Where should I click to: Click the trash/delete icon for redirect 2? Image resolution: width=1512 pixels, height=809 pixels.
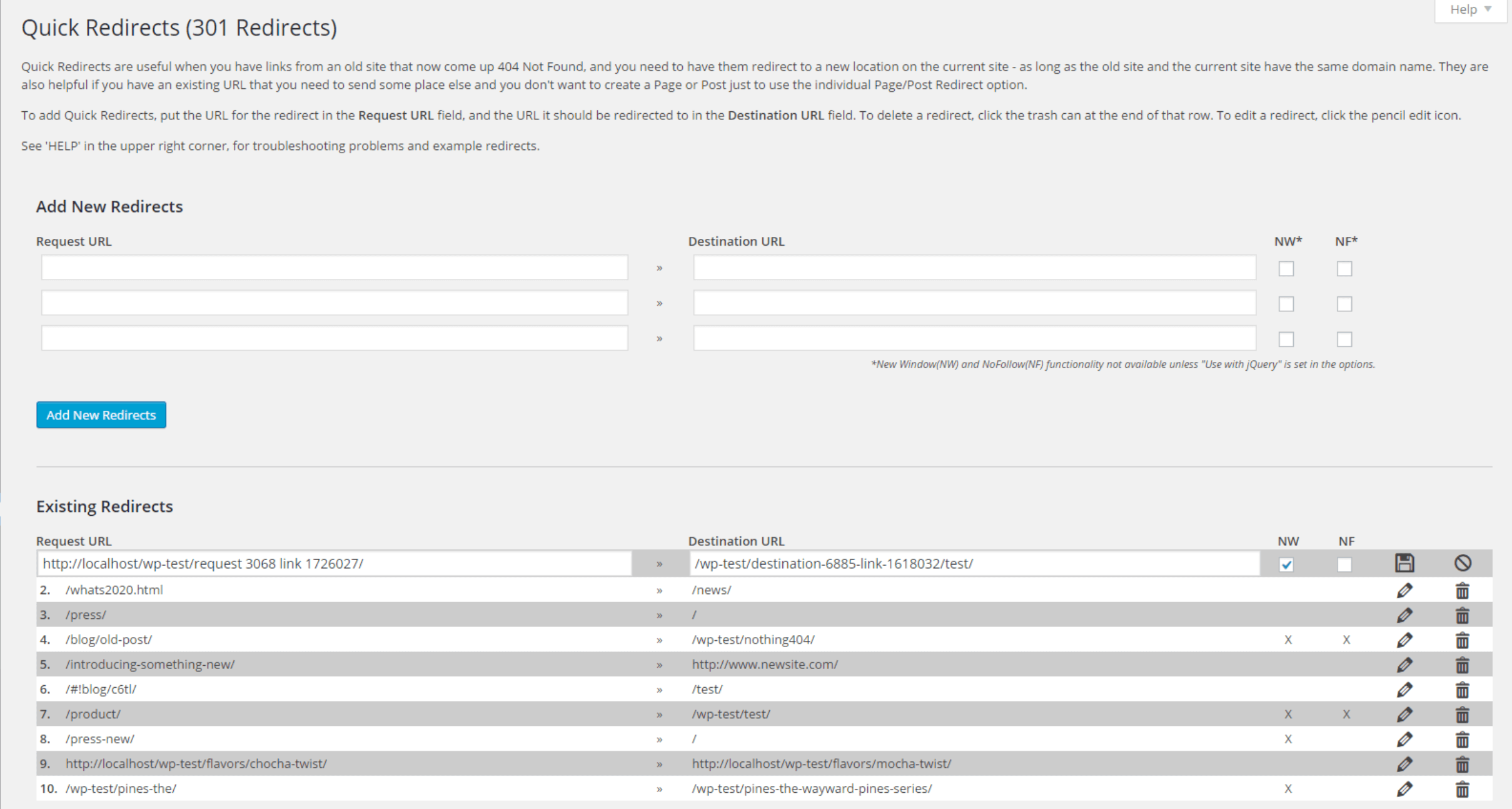click(1462, 589)
